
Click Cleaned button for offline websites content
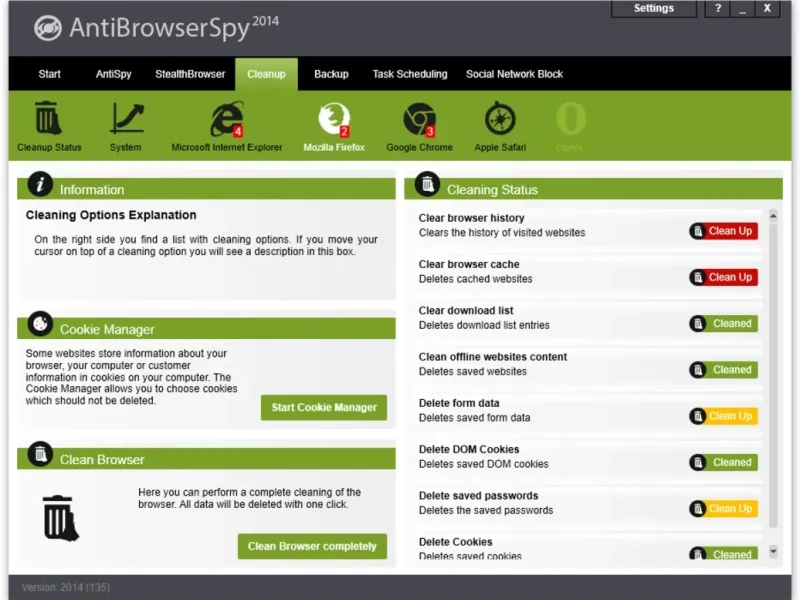(723, 370)
